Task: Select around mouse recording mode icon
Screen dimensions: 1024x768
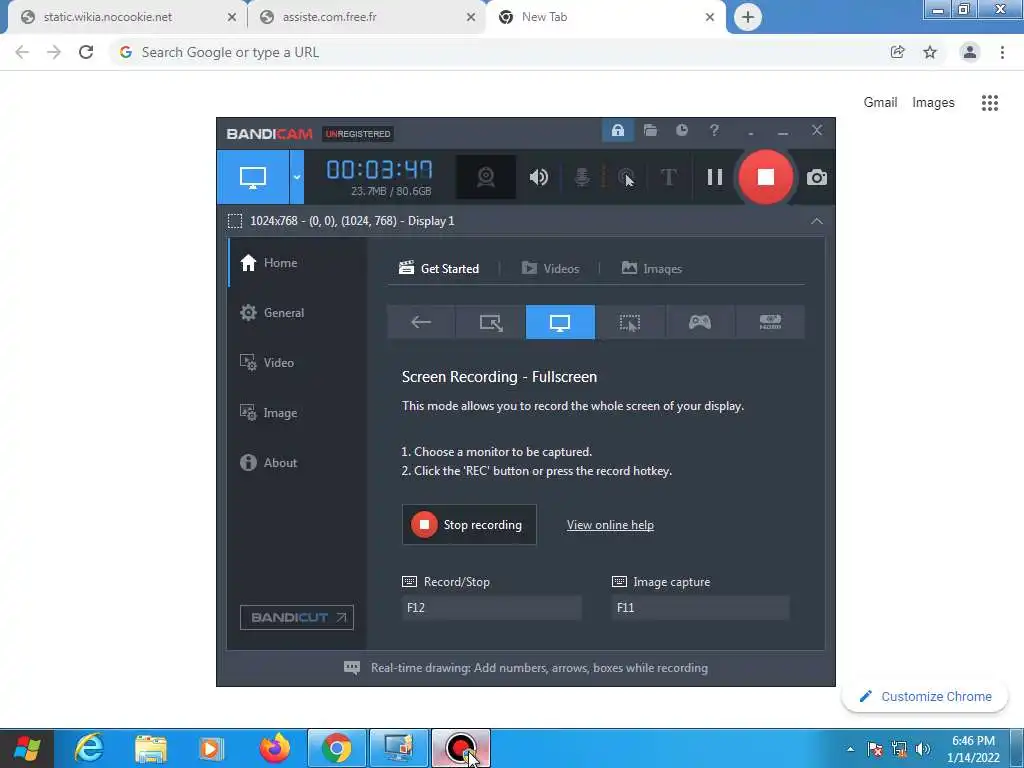Action: pyautogui.click(x=630, y=322)
